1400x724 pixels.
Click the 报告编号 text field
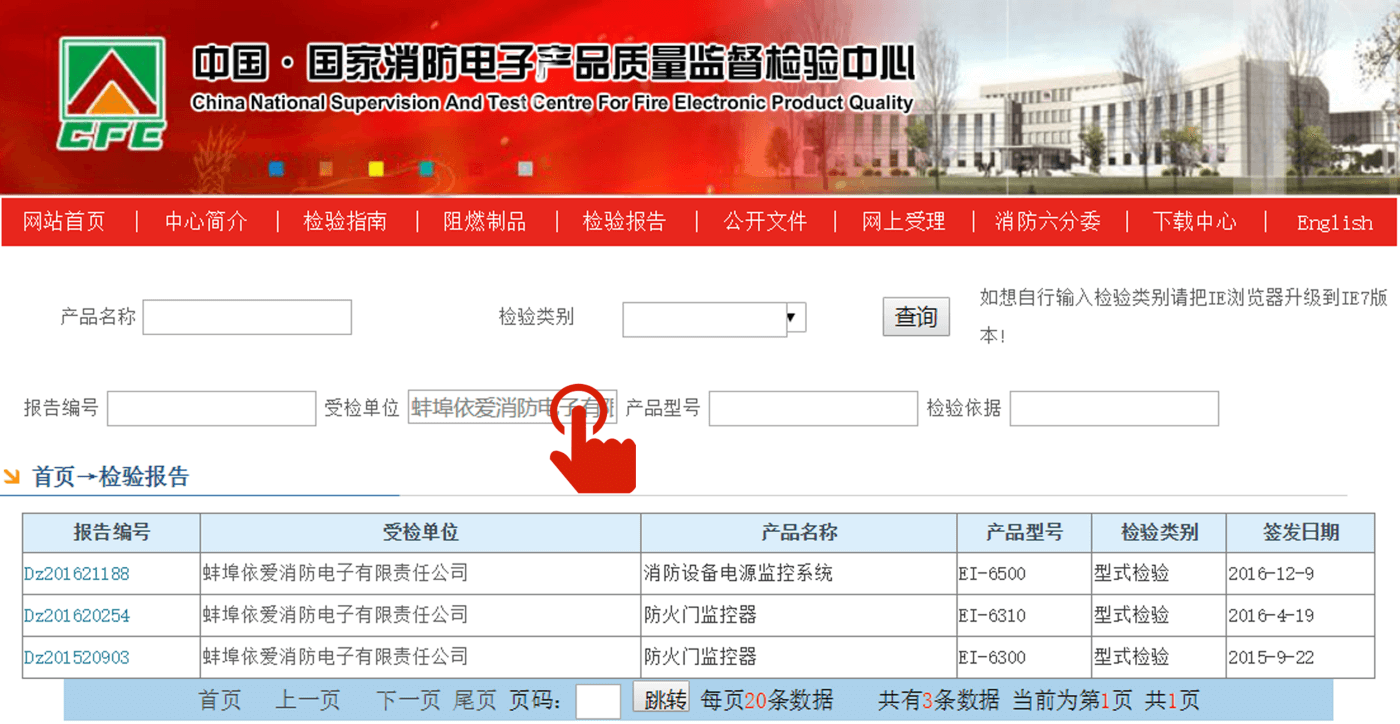(x=211, y=408)
